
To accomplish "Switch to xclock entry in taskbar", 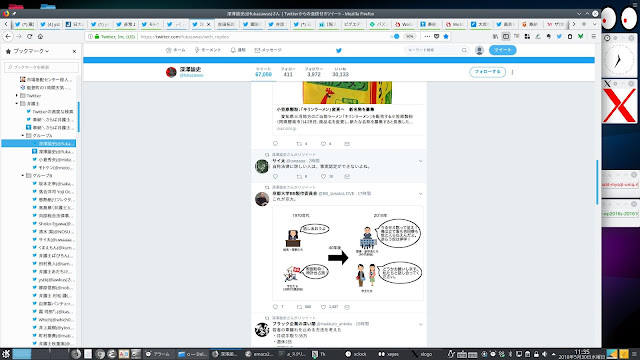I will (x=356, y=354).
